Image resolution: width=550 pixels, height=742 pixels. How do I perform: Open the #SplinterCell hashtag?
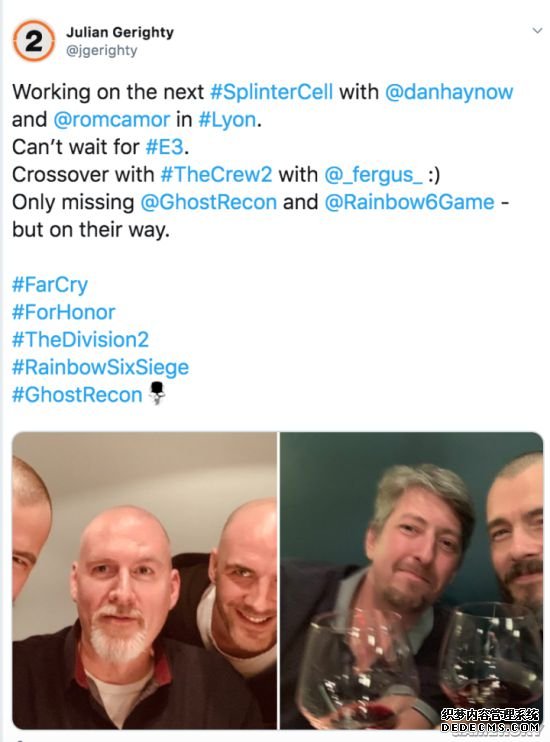(x=271, y=92)
